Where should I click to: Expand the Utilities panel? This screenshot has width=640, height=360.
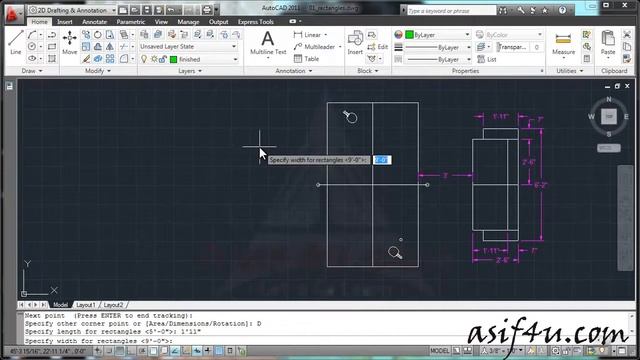(569, 71)
